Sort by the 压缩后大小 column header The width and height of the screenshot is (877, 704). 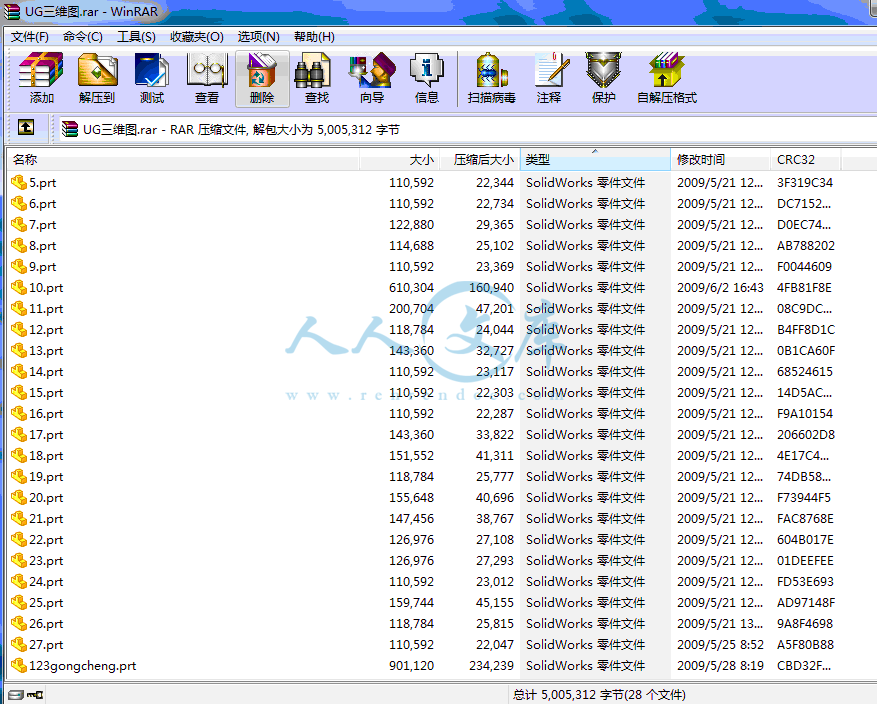(480, 159)
